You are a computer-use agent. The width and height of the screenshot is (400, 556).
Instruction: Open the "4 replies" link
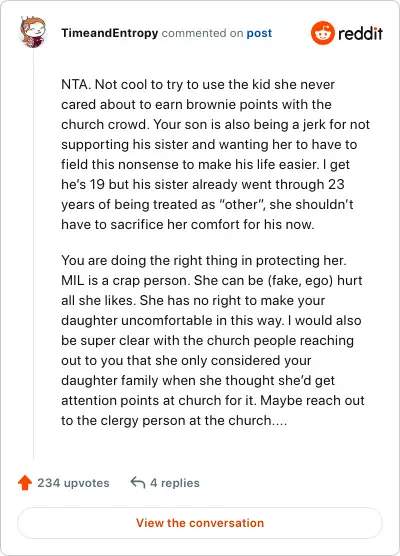tap(175, 483)
